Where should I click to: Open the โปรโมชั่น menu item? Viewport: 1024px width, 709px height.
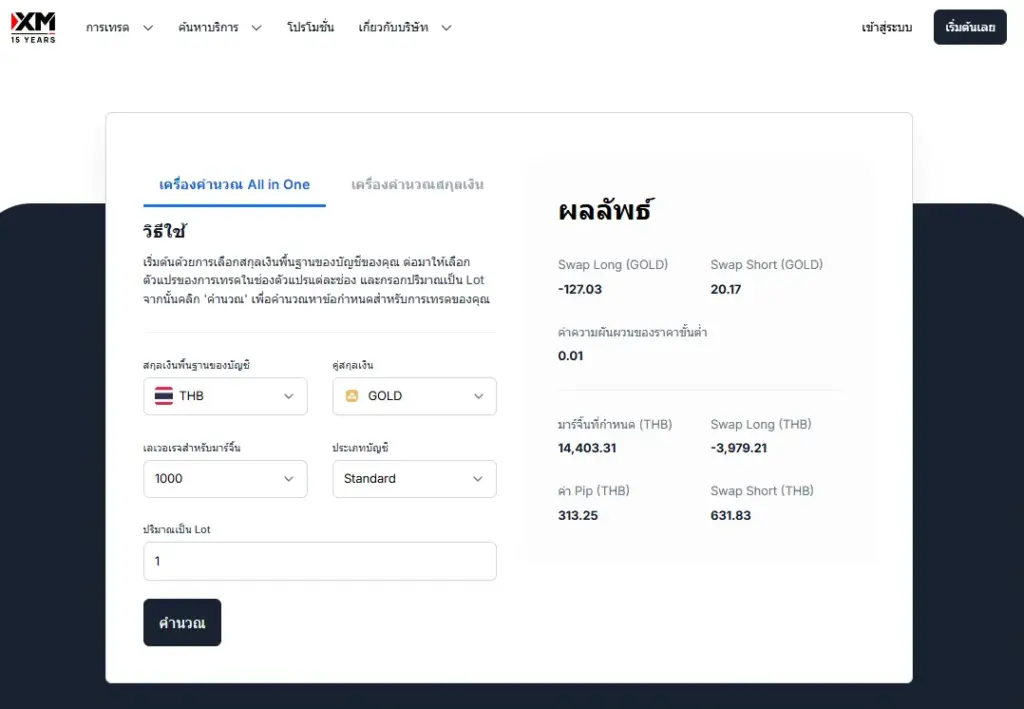click(x=310, y=28)
